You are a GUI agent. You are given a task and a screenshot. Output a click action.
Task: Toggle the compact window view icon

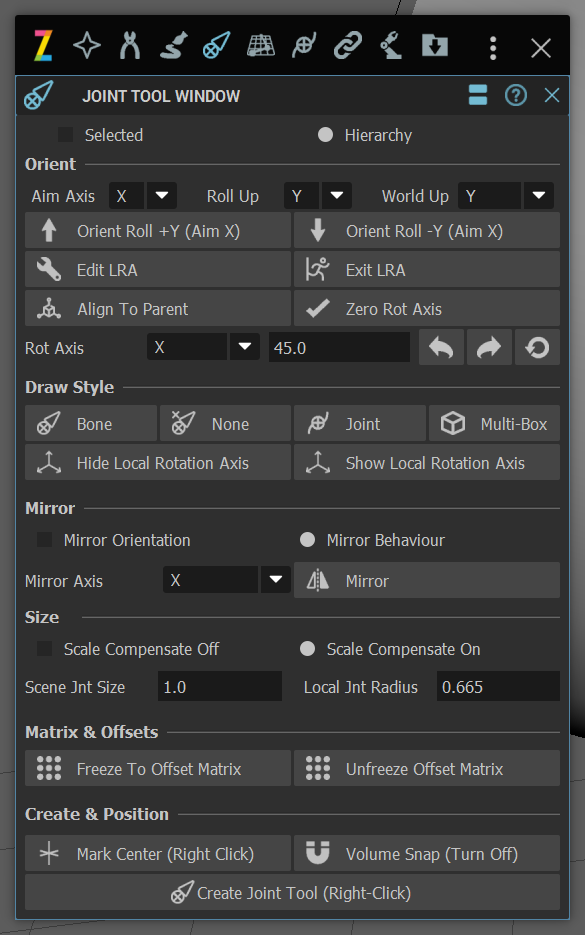[478, 95]
